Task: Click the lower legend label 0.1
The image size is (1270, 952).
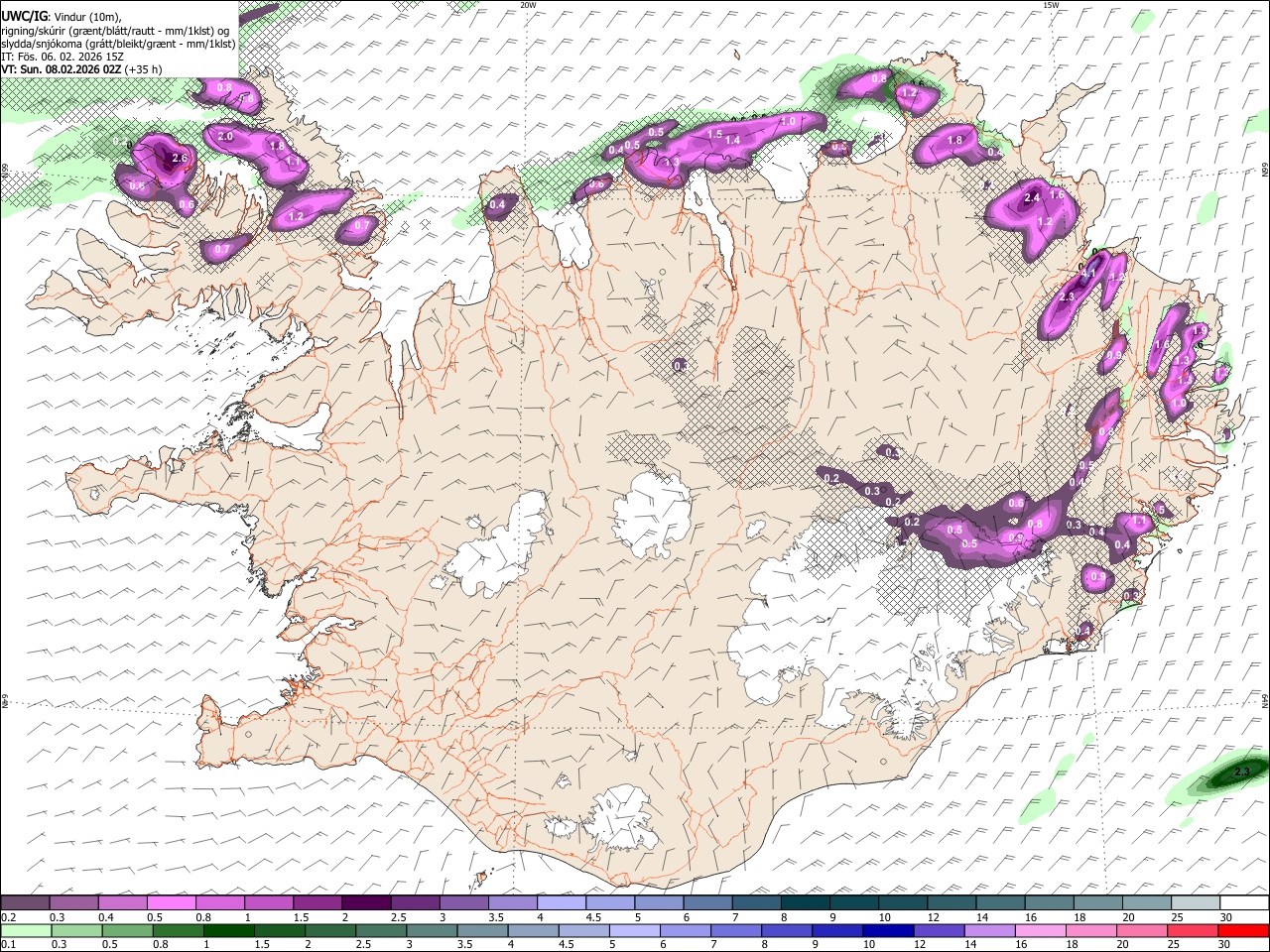Action: tap(7, 945)
